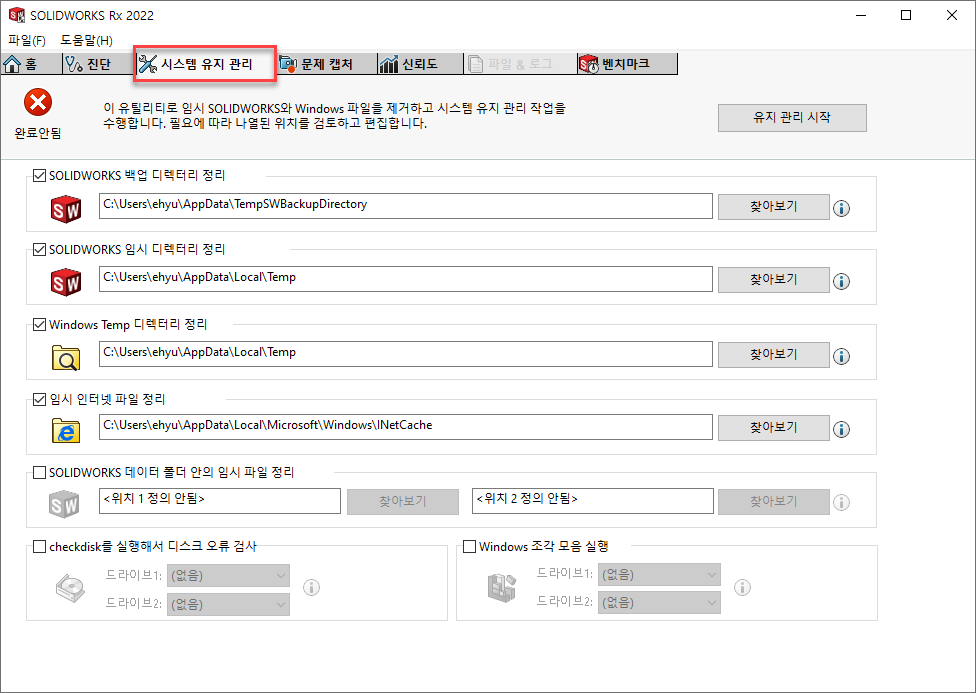Screen dimensions: 976x693
Task: Click the SW icon beside SOLIDWORKS temp path
Action: click(x=66, y=282)
